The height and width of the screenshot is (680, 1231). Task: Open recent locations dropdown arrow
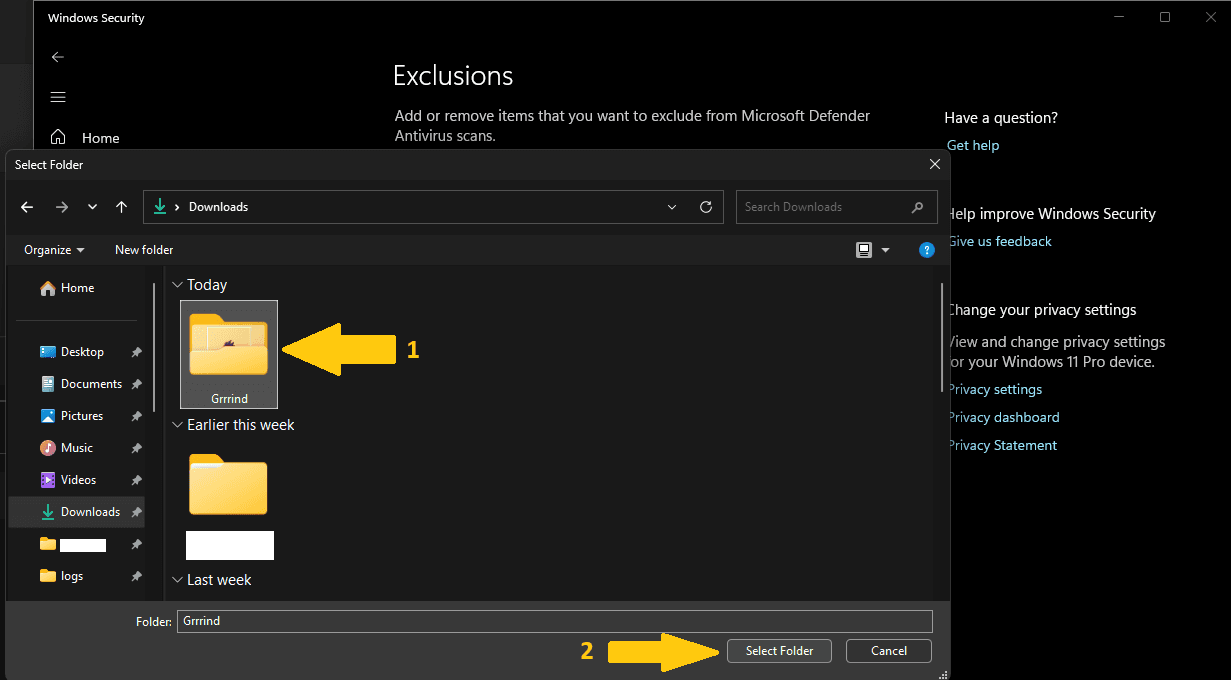tap(92, 207)
